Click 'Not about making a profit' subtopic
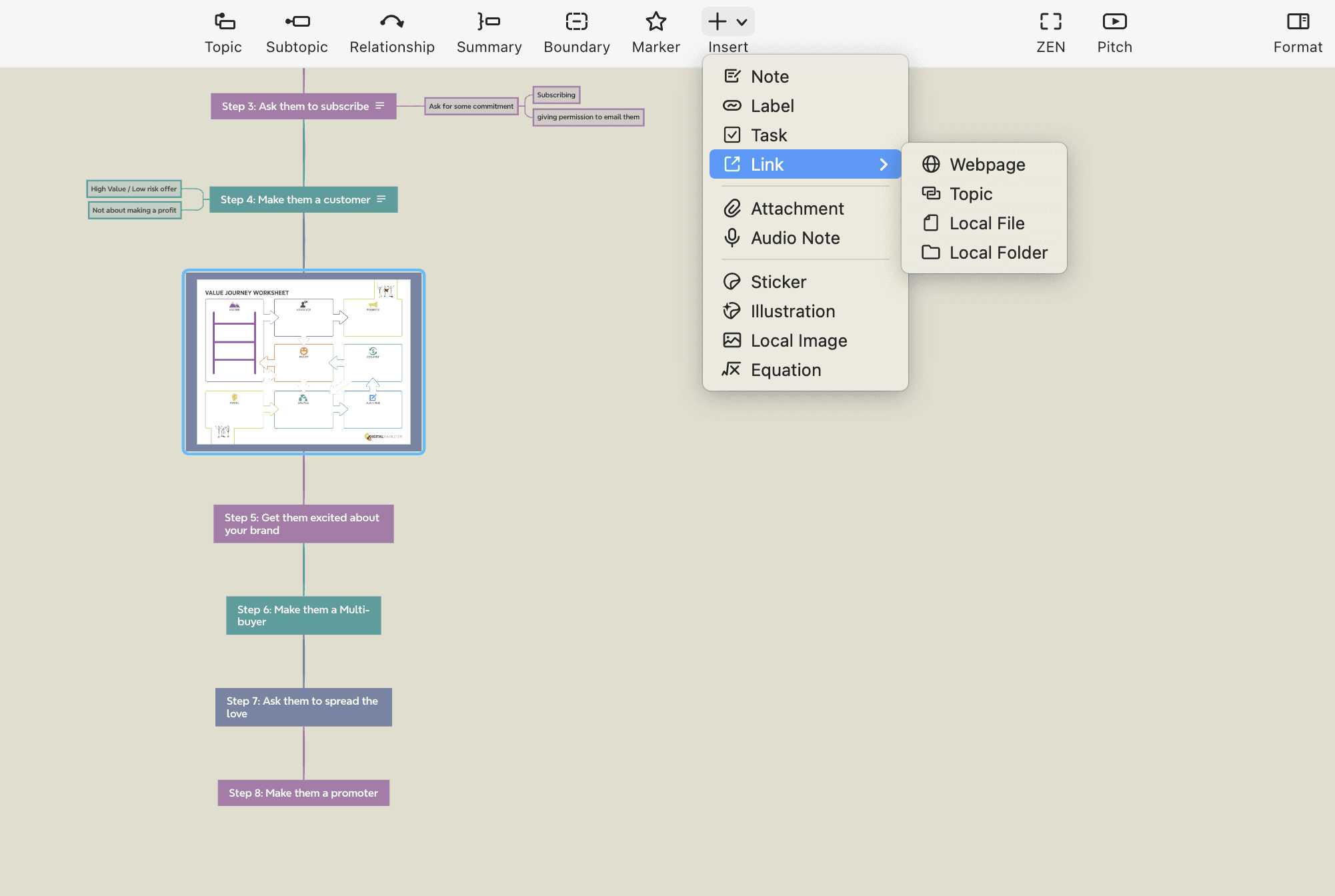This screenshot has height=896, width=1335. [135, 210]
